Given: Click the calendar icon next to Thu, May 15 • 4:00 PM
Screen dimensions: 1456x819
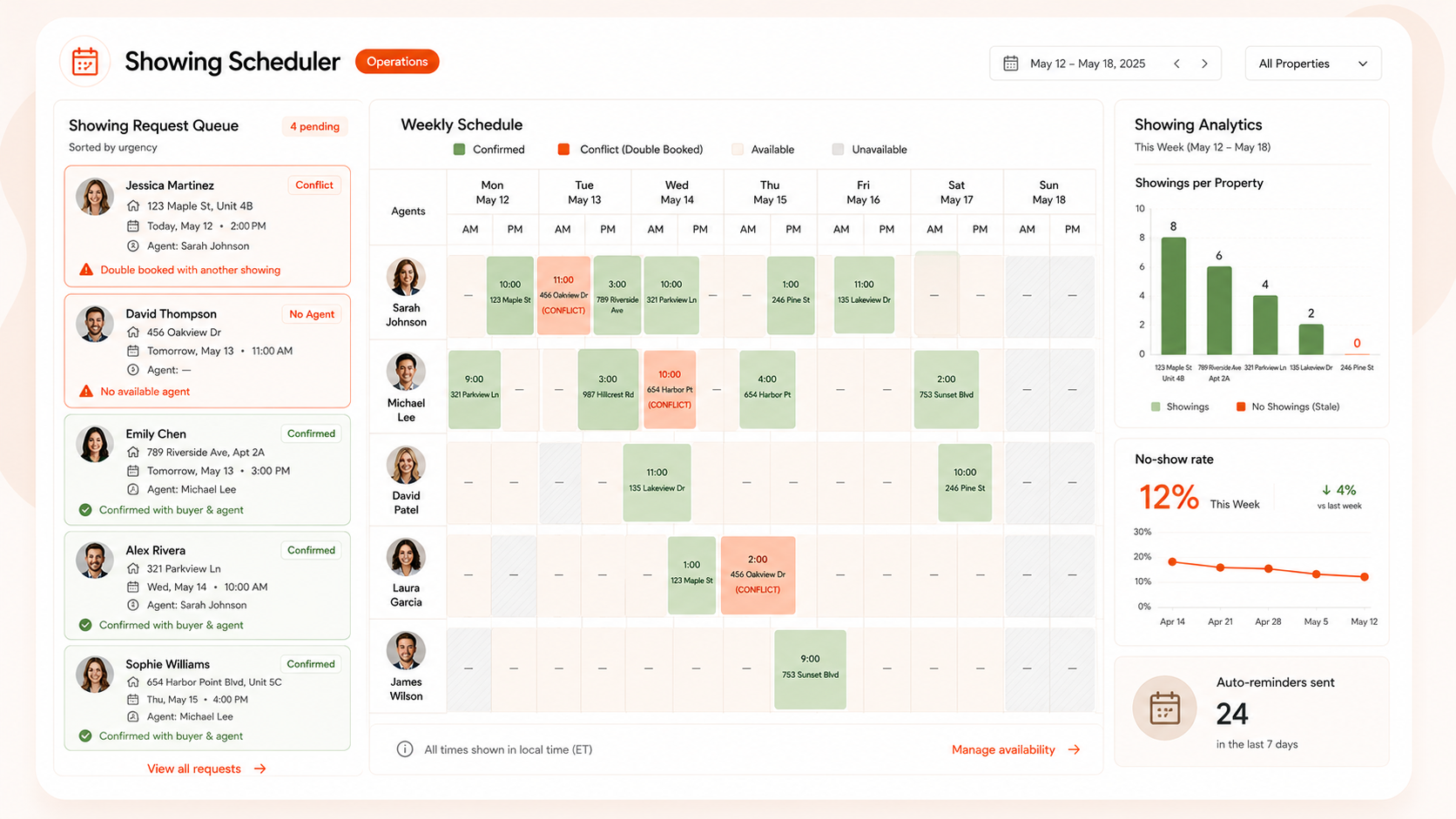Looking at the screenshot, I should pyautogui.click(x=133, y=700).
